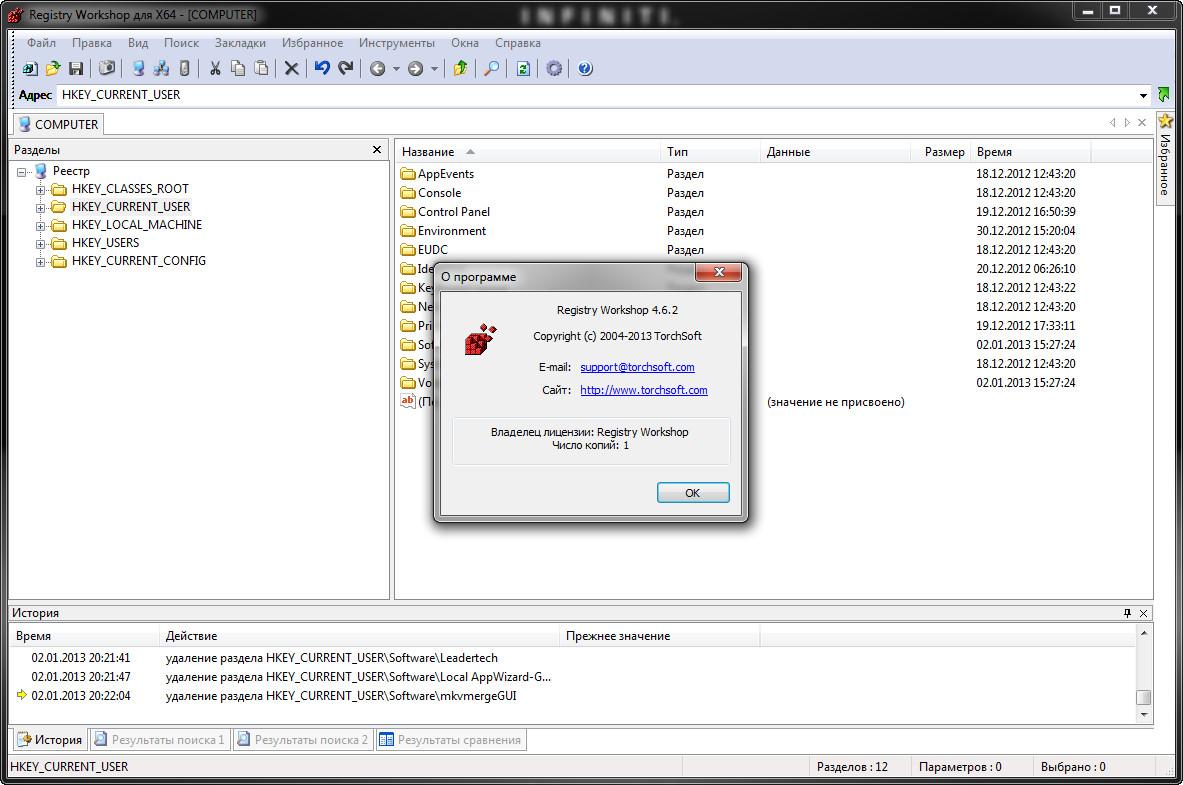Click the Refresh icon in toolbar
Viewport: 1183px width, 785px height.
click(523, 69)
